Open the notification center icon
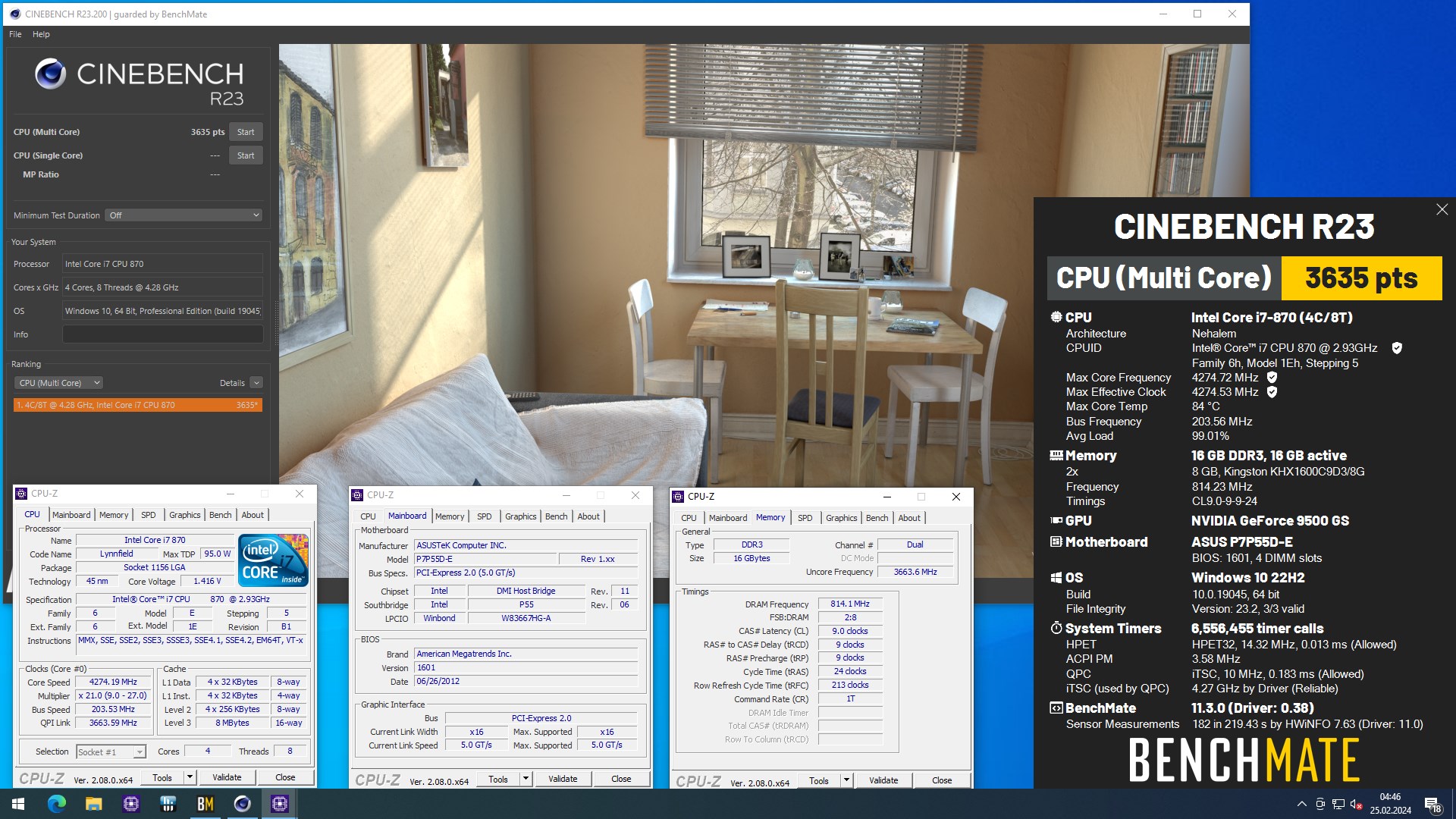The image size is (1456, 819). pyautogui.click(x=1432, y=804)
